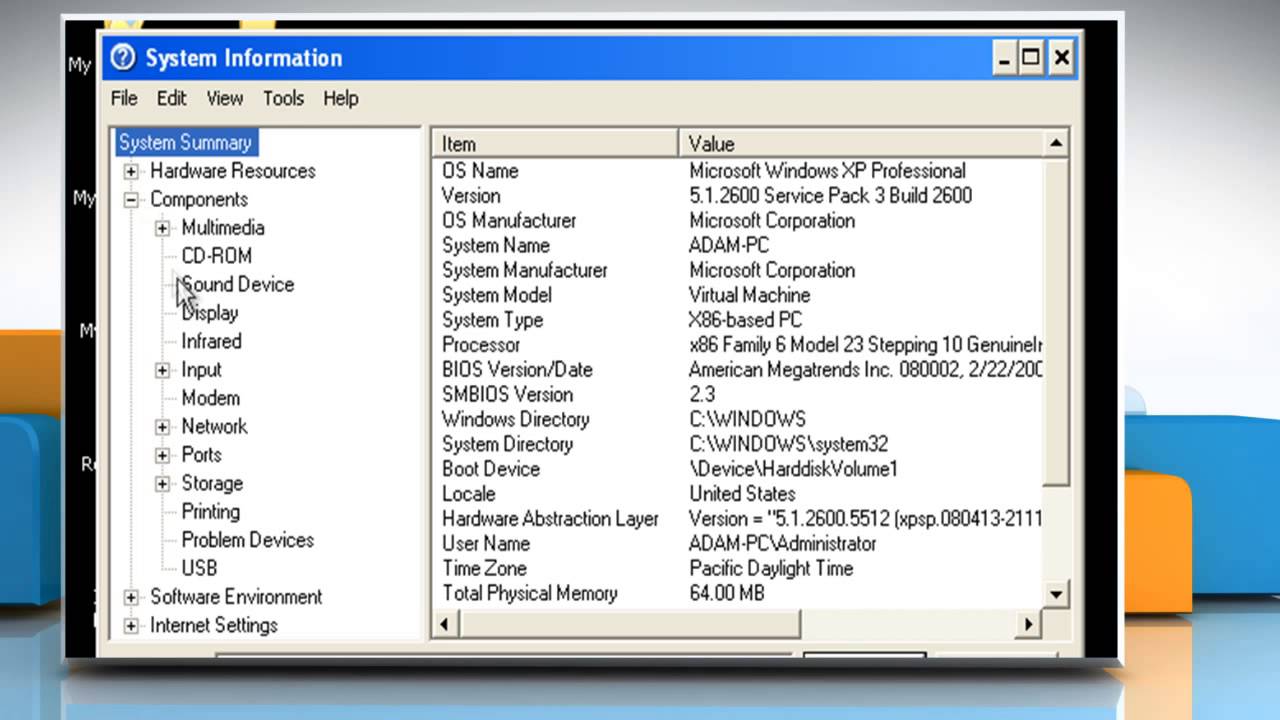The width and height of the screenshot is (1280, 720).
Task: Open the File menu
Action: pos(124,98)
